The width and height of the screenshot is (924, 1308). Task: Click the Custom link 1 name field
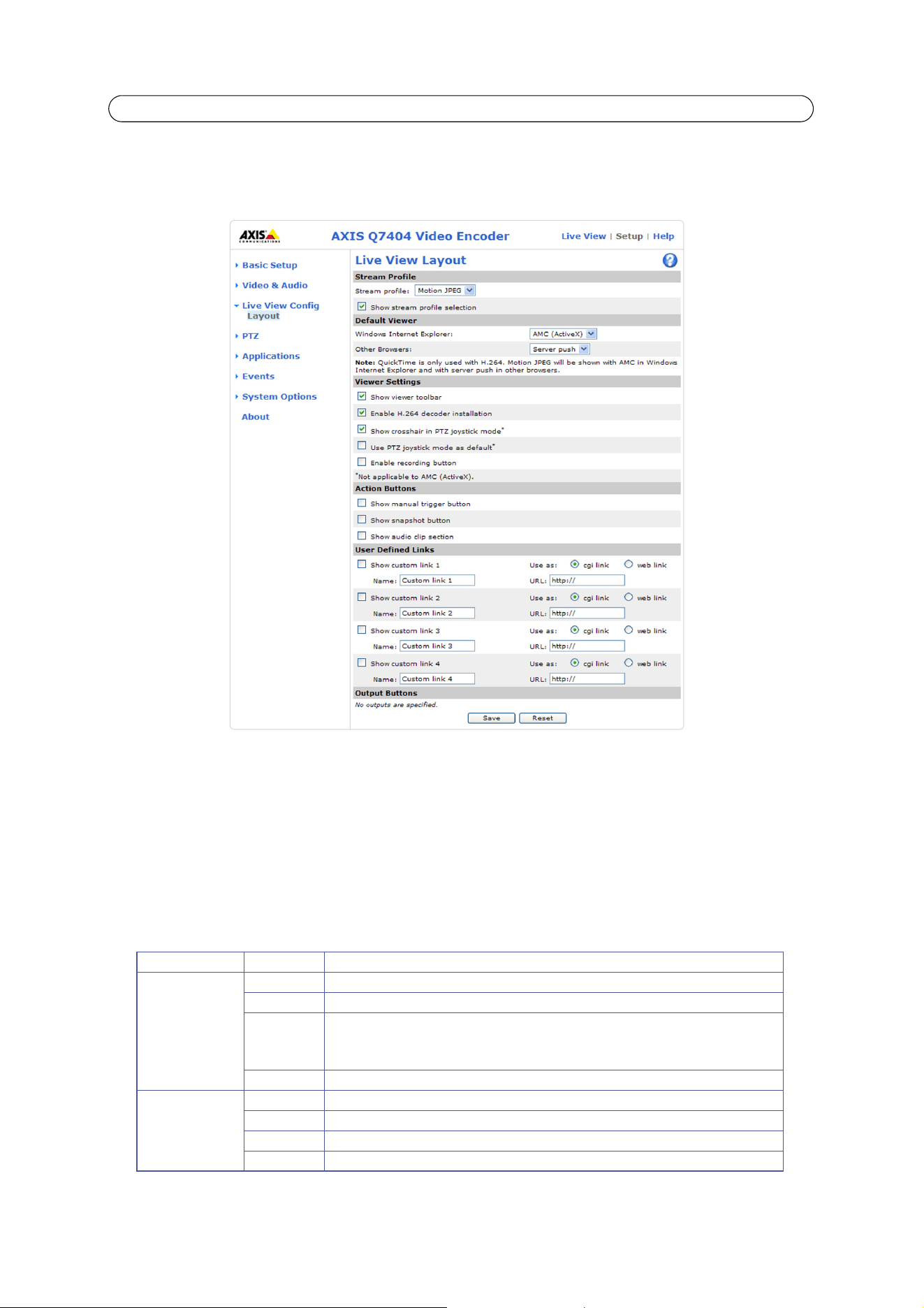[437, 581]
